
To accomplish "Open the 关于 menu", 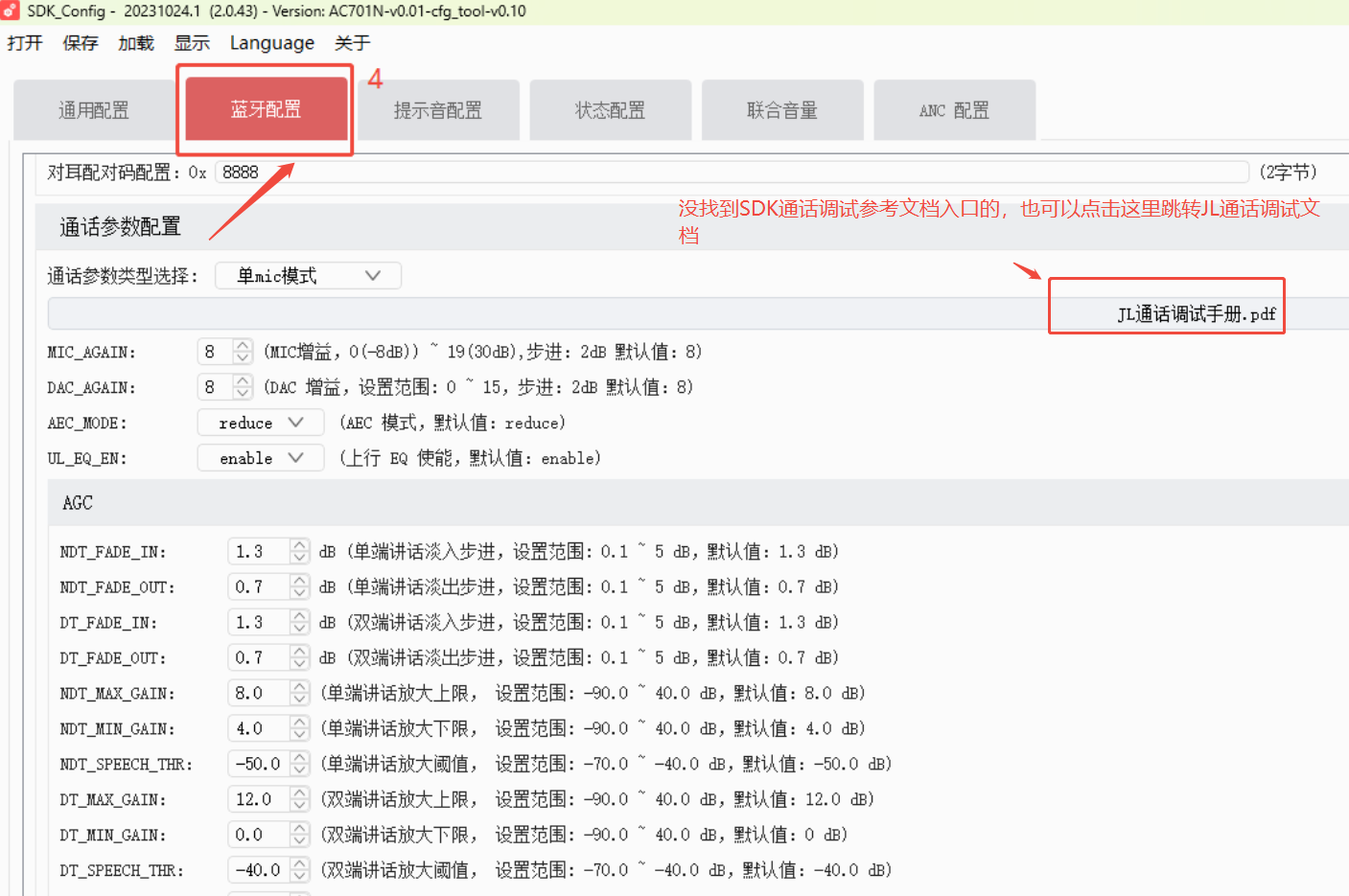I will pyautogui.click(x=353, y=43).
